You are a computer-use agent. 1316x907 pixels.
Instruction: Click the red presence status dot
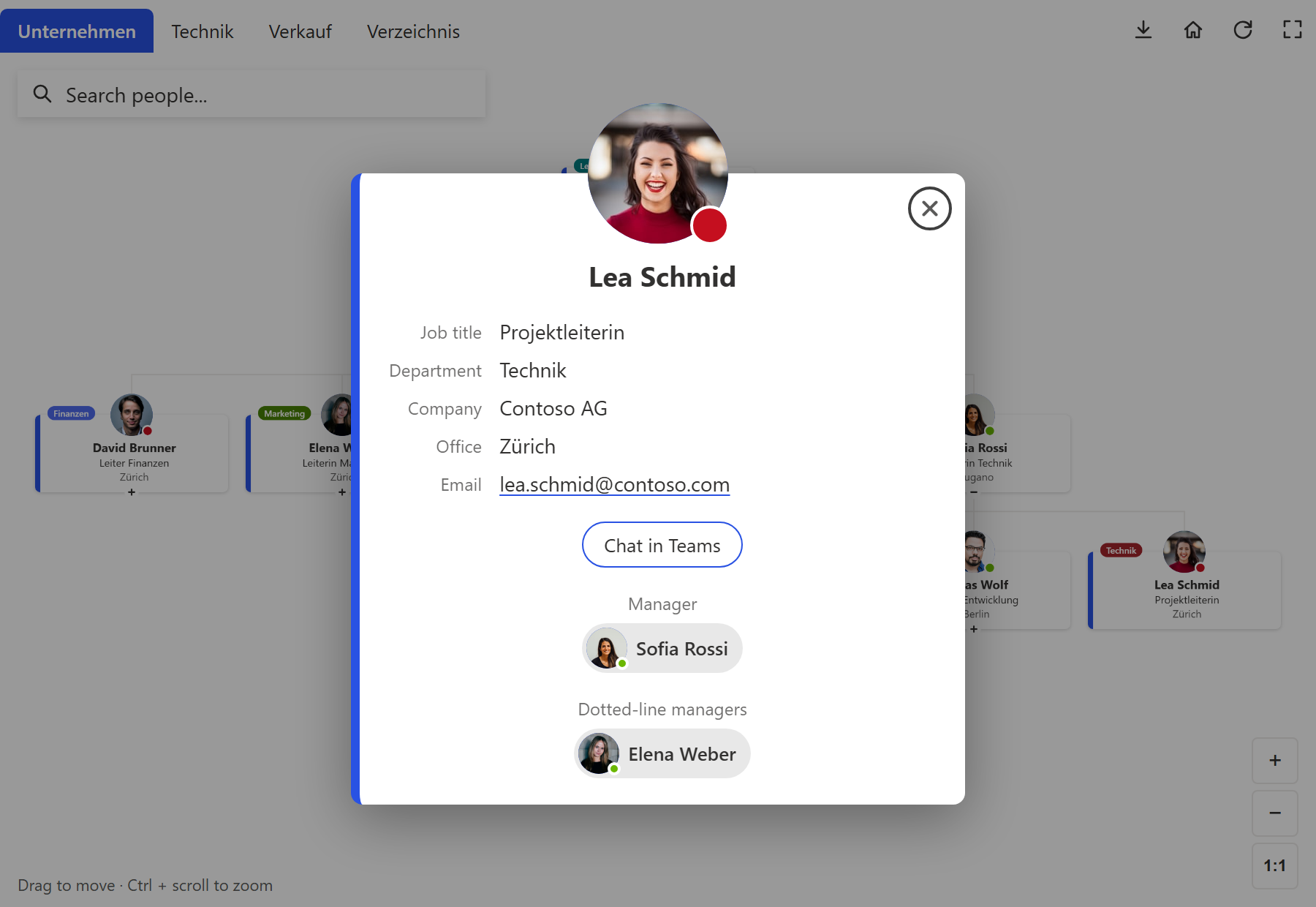pyautogui.click(x=709, y=225)
